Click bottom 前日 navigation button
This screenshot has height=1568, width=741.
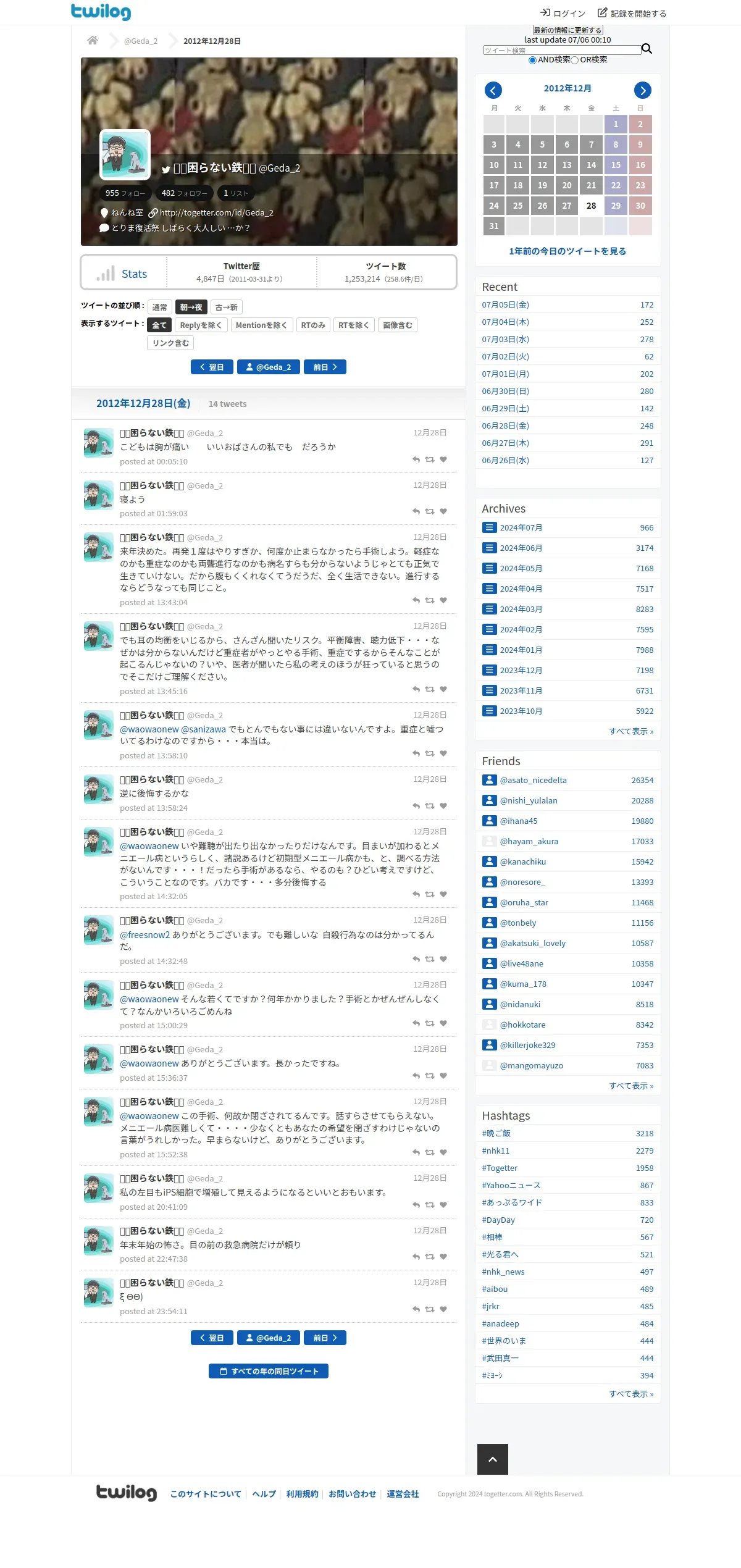tap(325, 1338)
